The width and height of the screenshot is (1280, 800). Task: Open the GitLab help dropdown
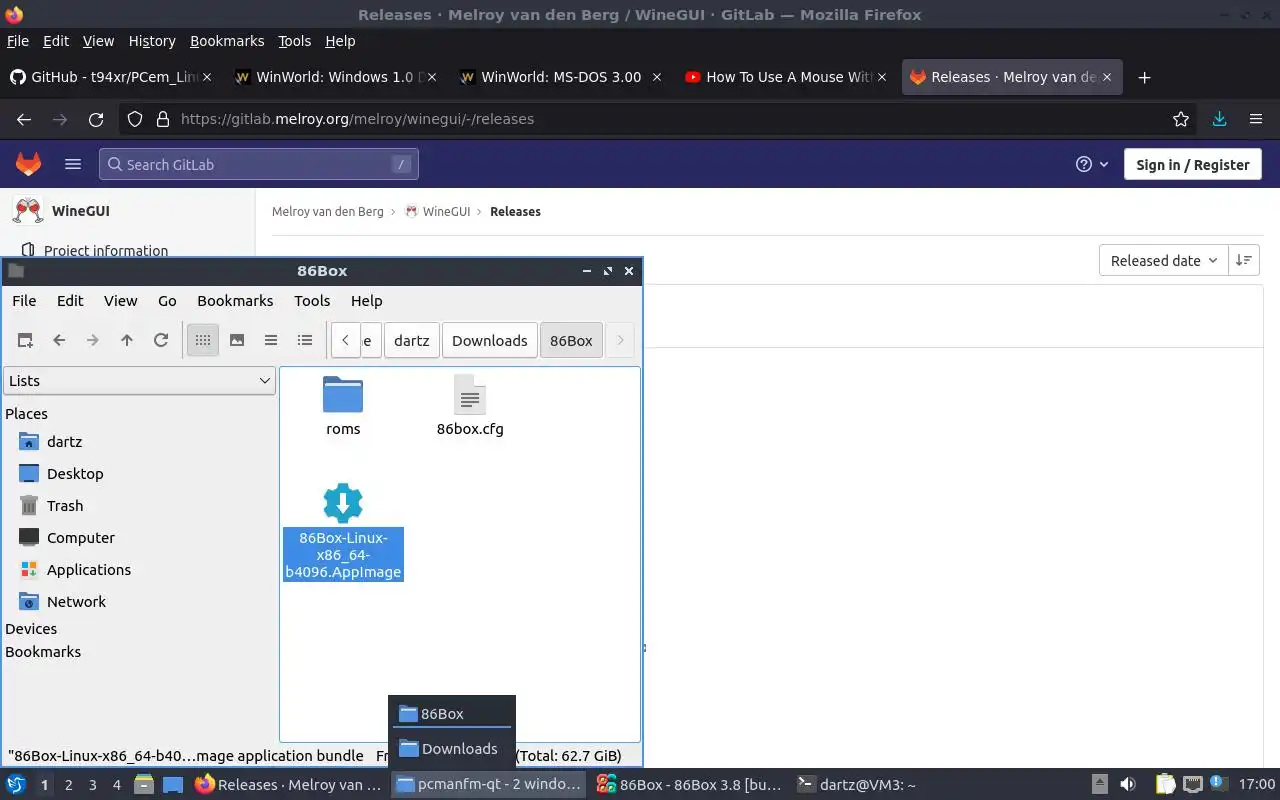1092,164
